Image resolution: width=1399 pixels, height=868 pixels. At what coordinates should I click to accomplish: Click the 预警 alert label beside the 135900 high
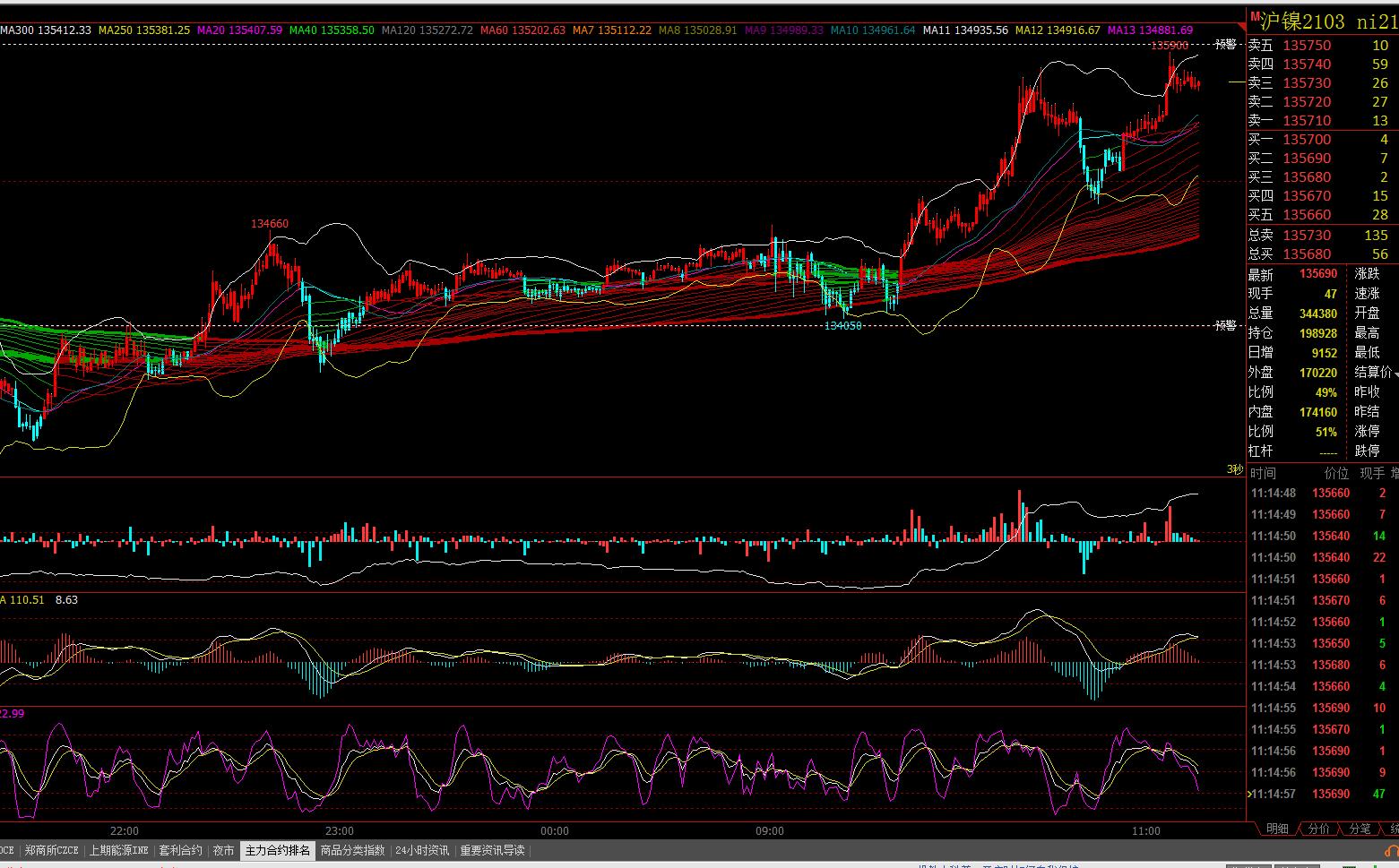click(1225, 45)
